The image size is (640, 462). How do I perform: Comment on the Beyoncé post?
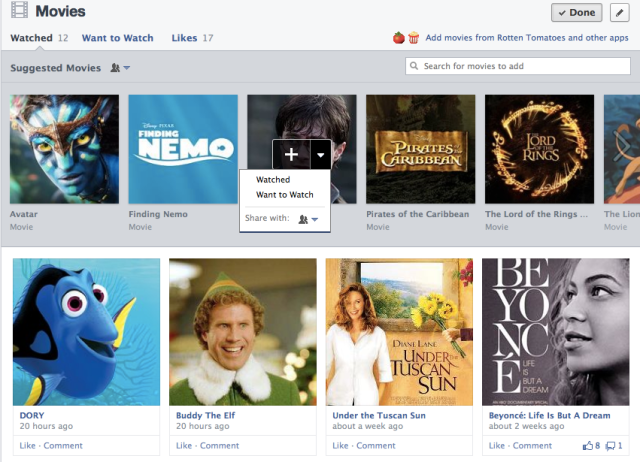pyautogui.click(x=532, y=446)
